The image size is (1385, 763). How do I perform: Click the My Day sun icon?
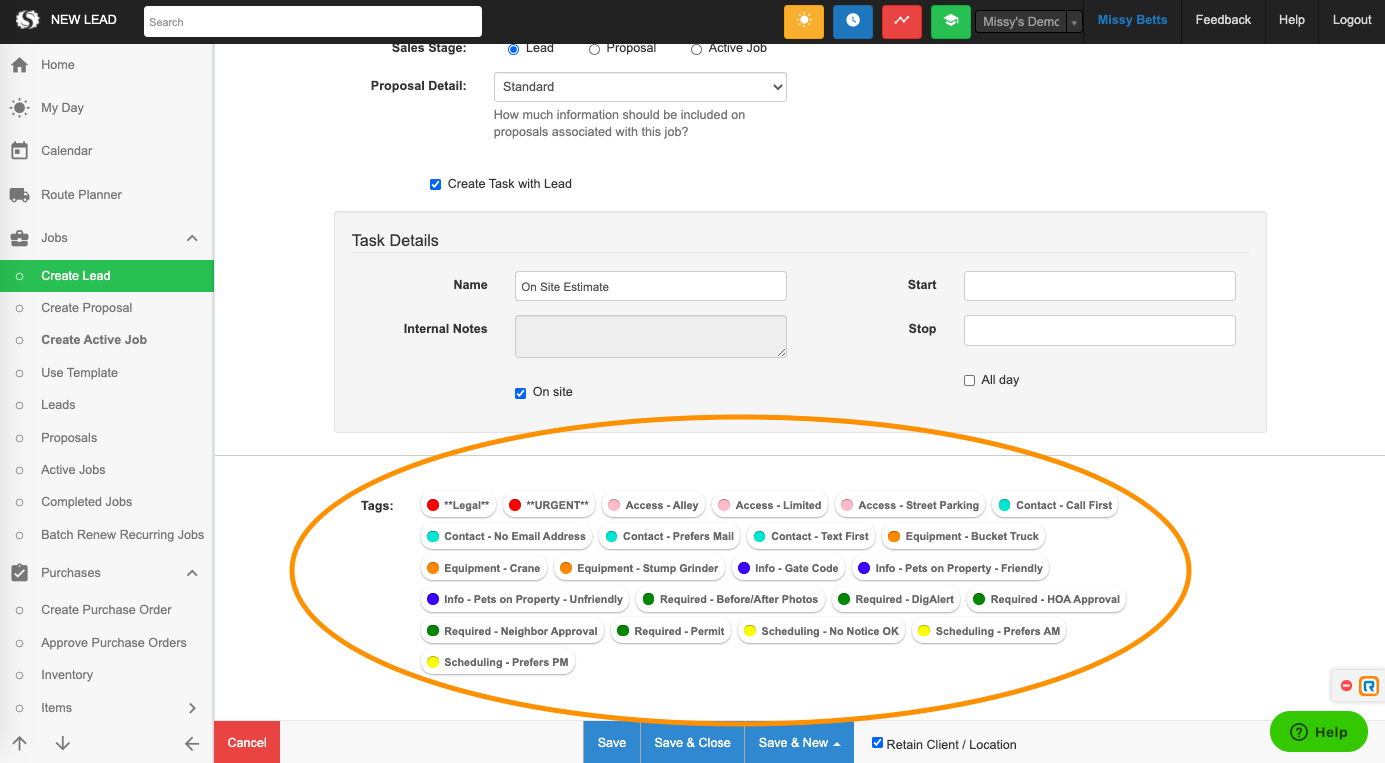(x=19, y=108)
